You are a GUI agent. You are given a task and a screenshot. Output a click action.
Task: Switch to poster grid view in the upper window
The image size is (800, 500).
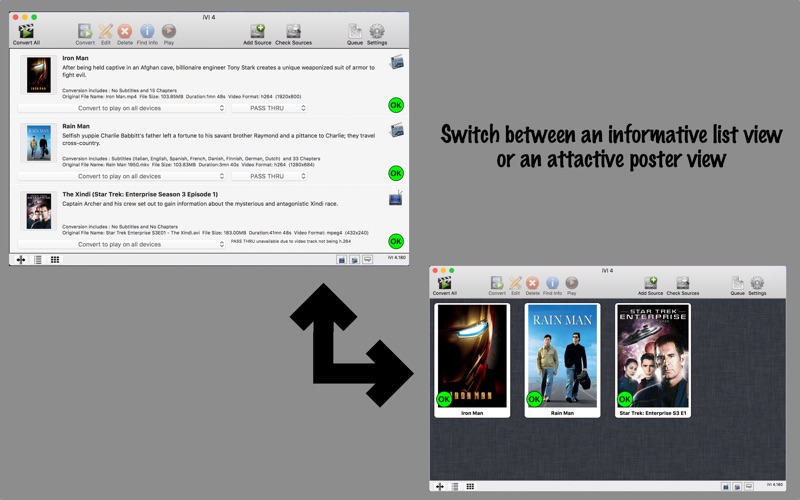tap(55, 260)
